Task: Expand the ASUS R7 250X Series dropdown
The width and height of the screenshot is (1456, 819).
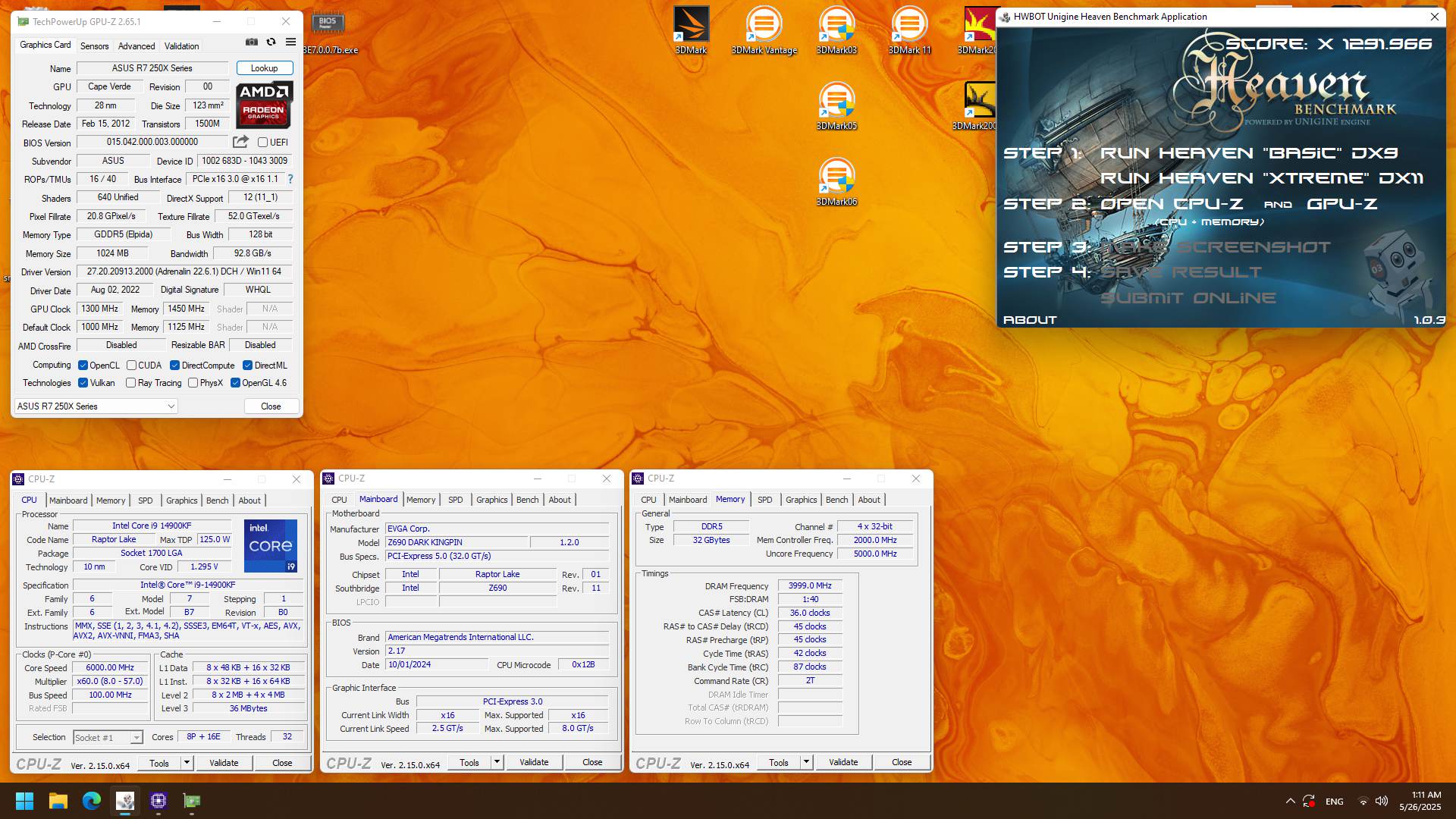Action: 96,406
